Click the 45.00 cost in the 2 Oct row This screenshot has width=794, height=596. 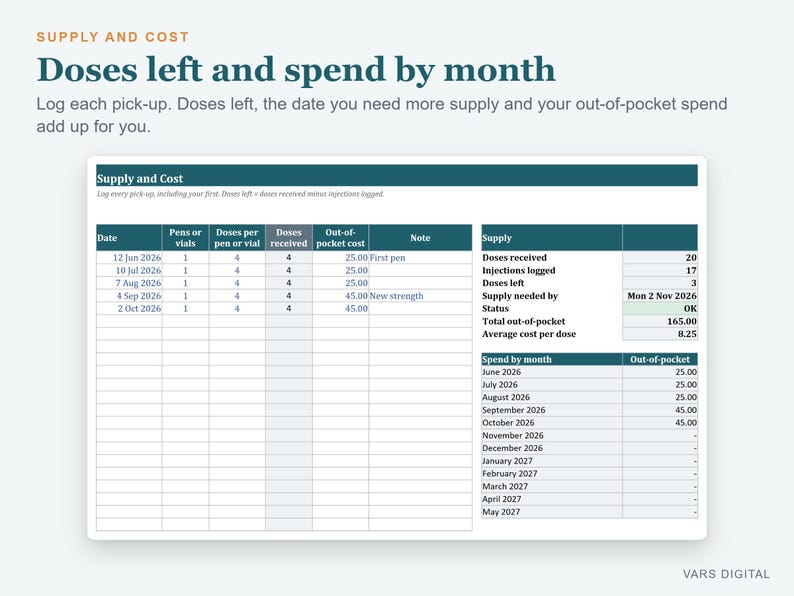(340, 308)
